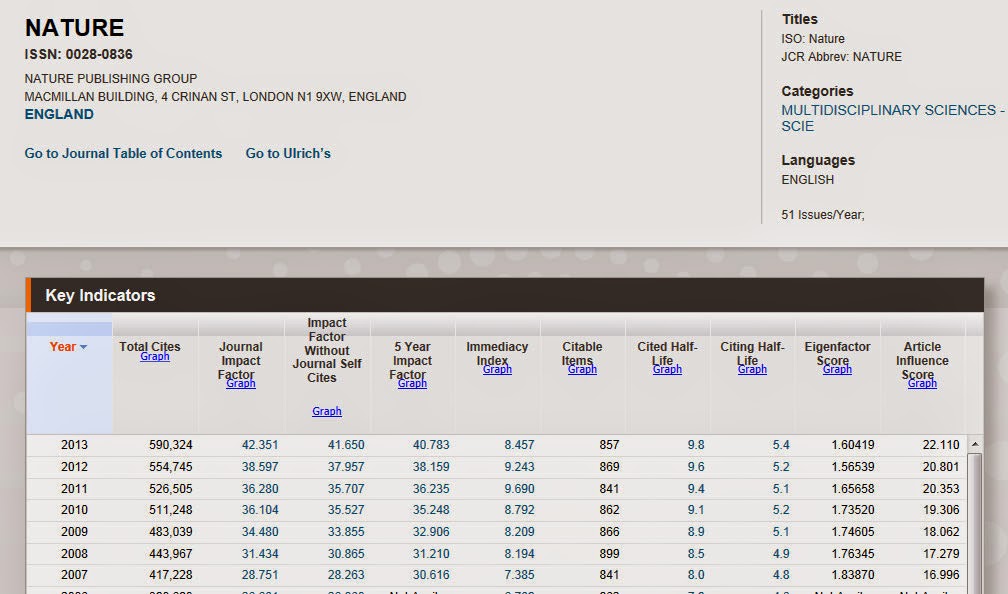Screen dimensions: 1008x594
Task: Open Graph link under Cited Half-Life
Action: click(x=667, y=369)
